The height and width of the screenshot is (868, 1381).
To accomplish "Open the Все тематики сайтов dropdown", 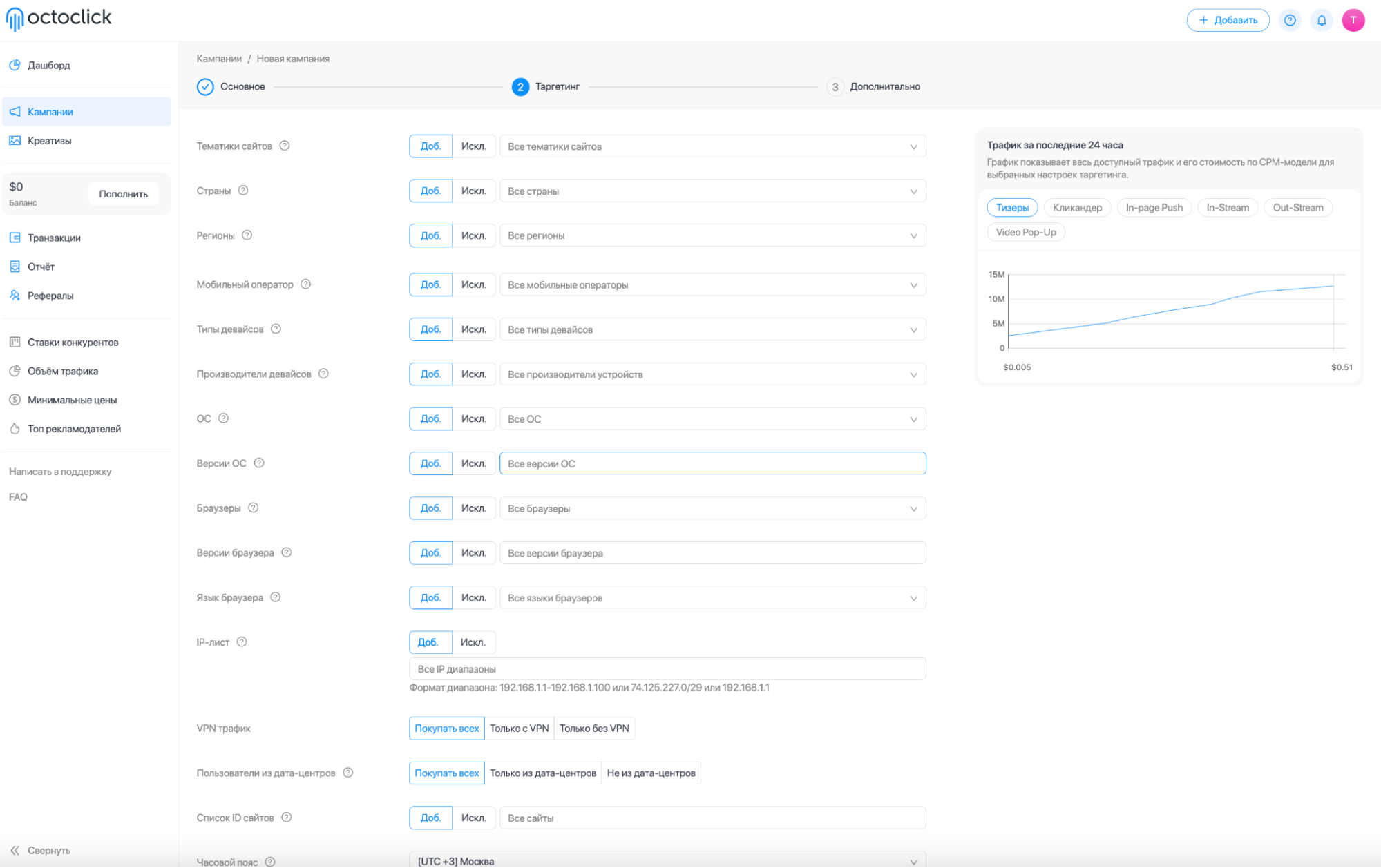I will 712,146.
